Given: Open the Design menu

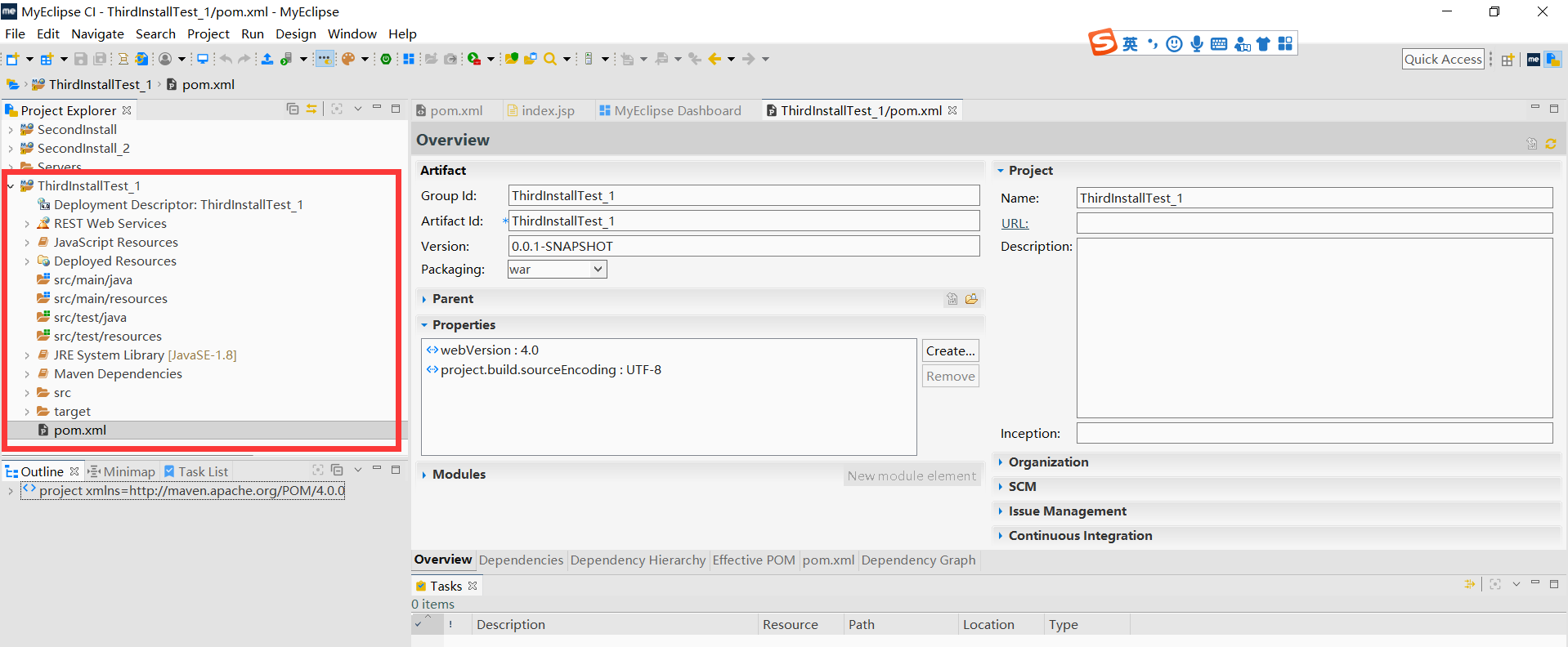Looking at the screenshot, I should 296,33.
